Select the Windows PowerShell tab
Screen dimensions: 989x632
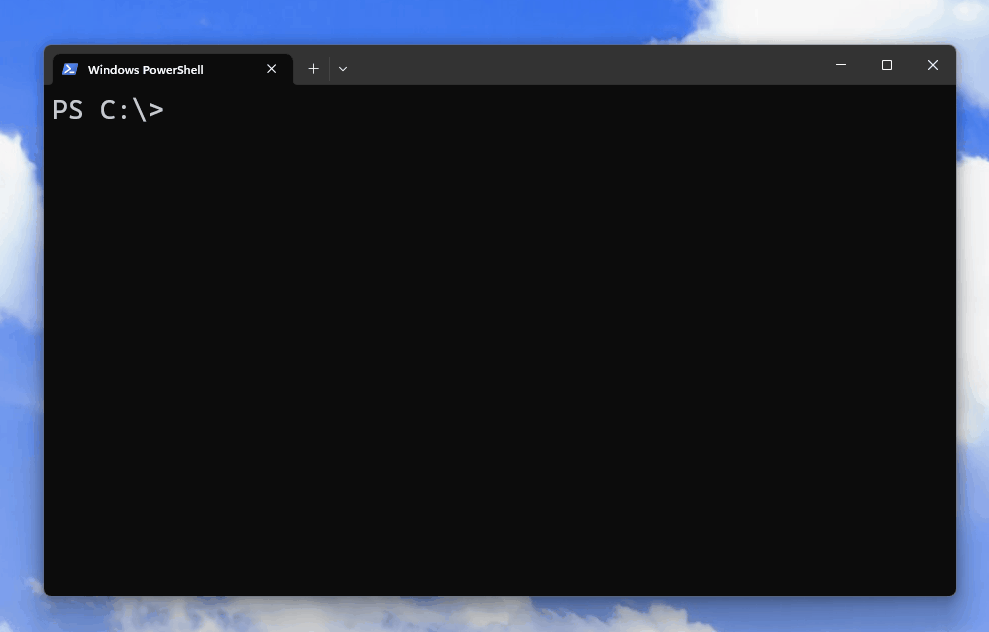(172, 69)
